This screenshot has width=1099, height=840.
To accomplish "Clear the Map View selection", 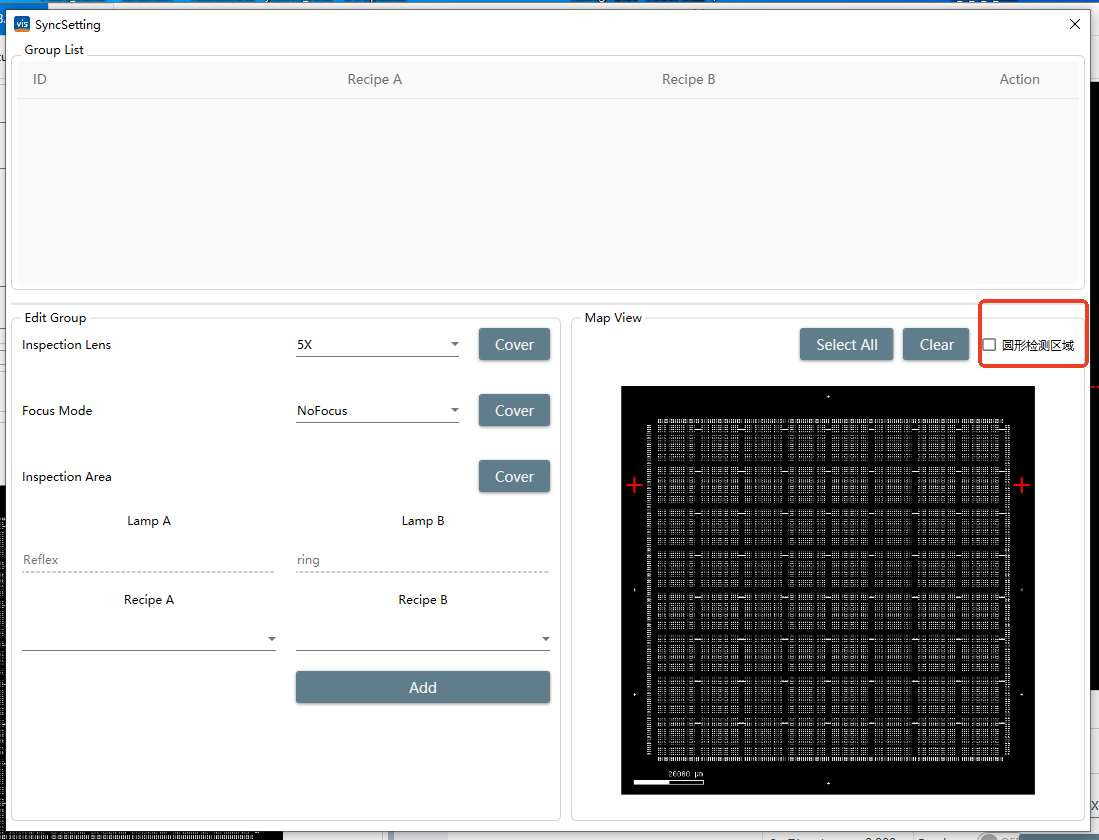I will coord(936,344).
